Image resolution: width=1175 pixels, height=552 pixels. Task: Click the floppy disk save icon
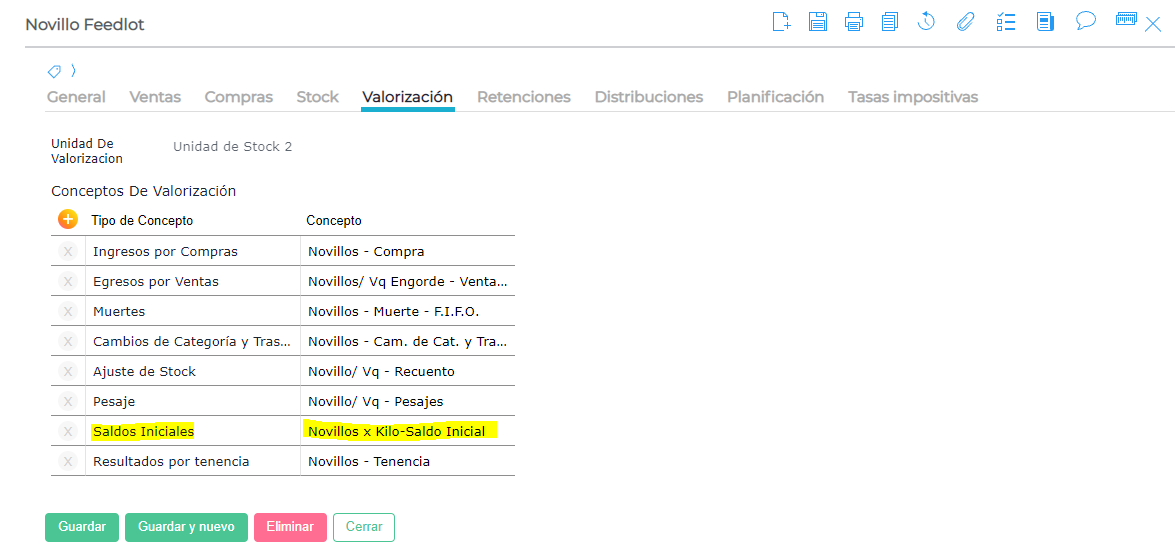(818, 22)
